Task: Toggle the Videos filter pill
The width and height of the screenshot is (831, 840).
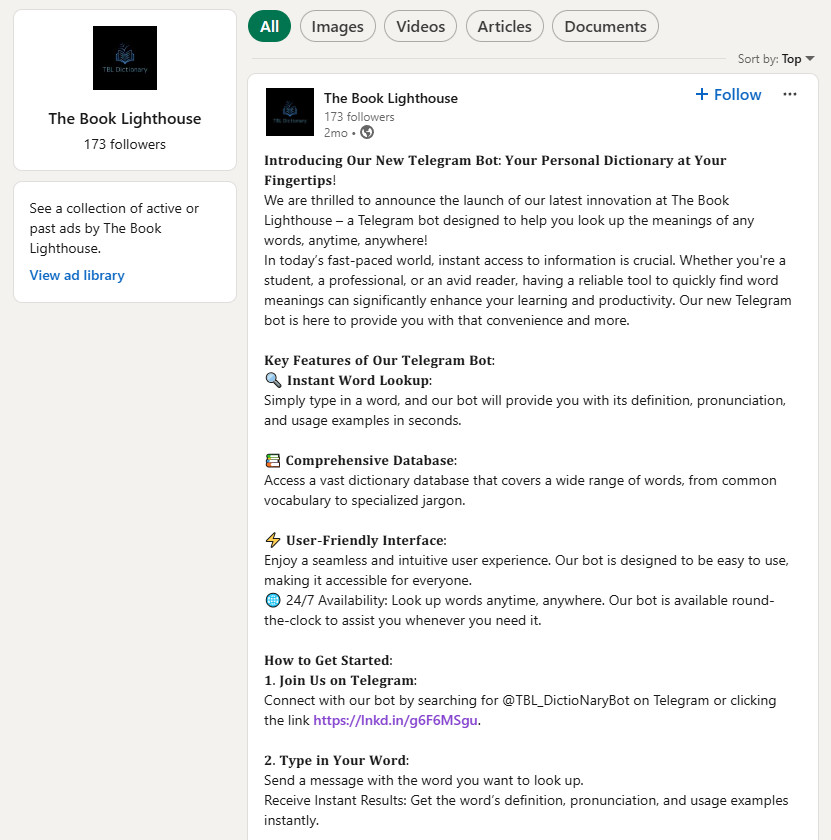Action: [x=420, y=27]
